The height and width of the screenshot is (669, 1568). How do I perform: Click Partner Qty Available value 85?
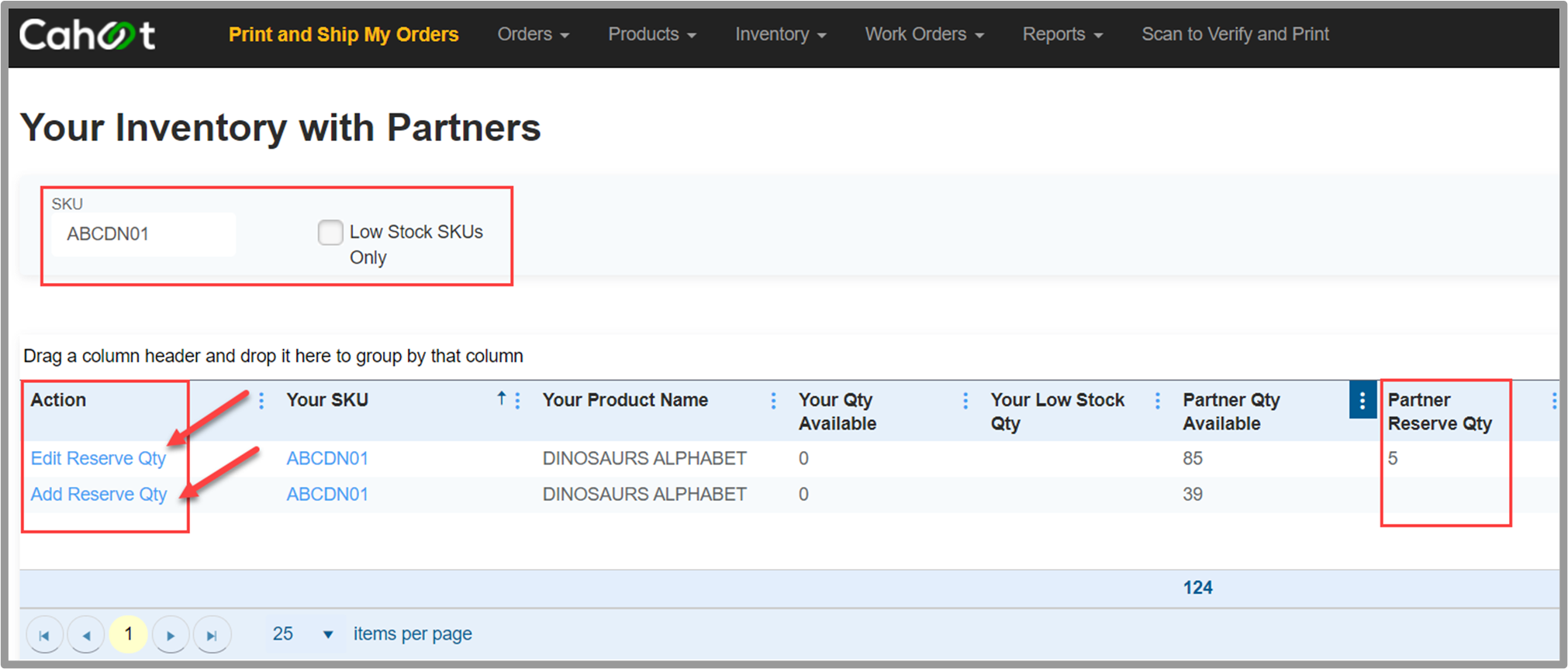(1193, 459)
